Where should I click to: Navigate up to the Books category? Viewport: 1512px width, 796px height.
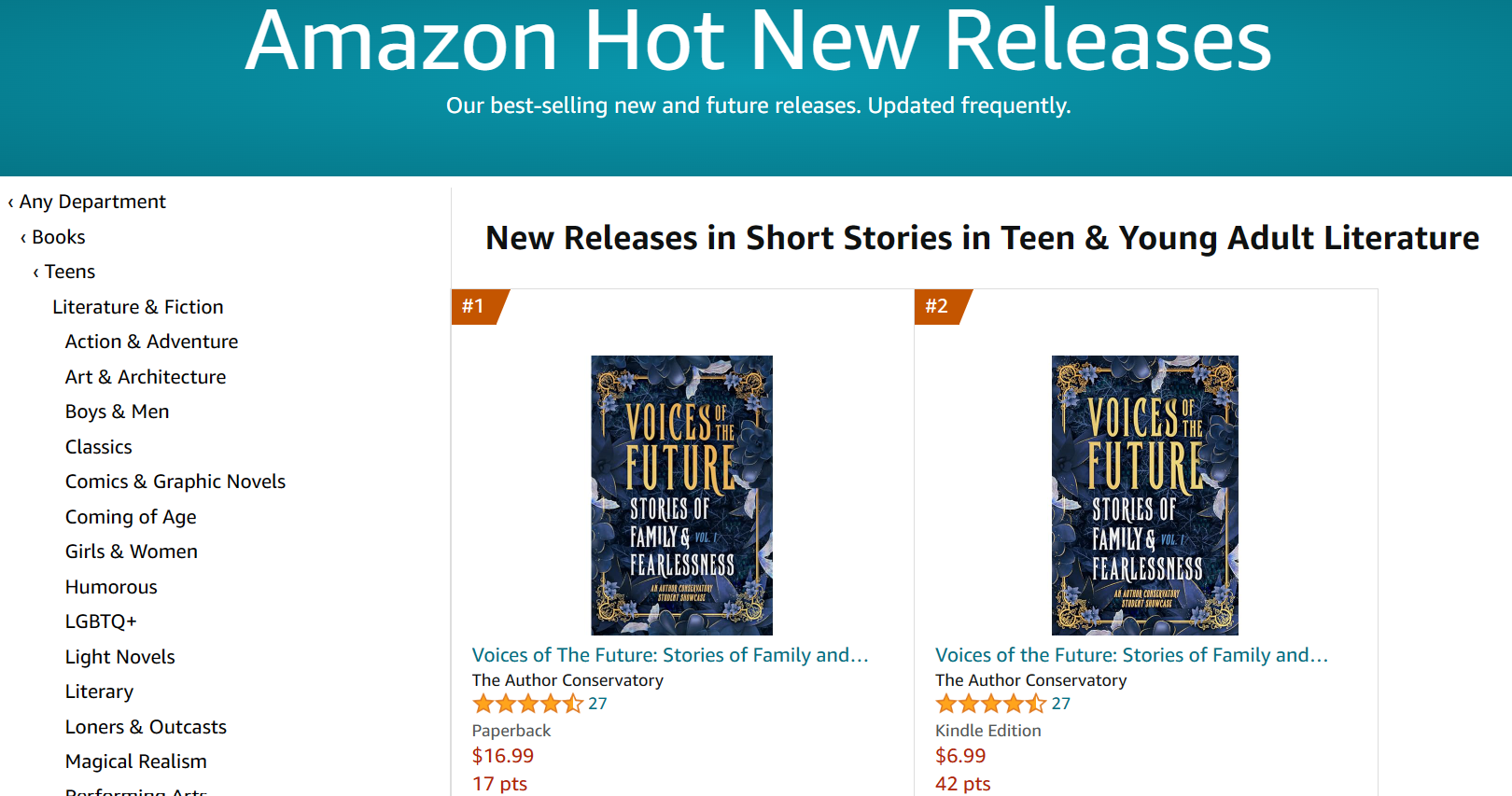click(58, 237)
